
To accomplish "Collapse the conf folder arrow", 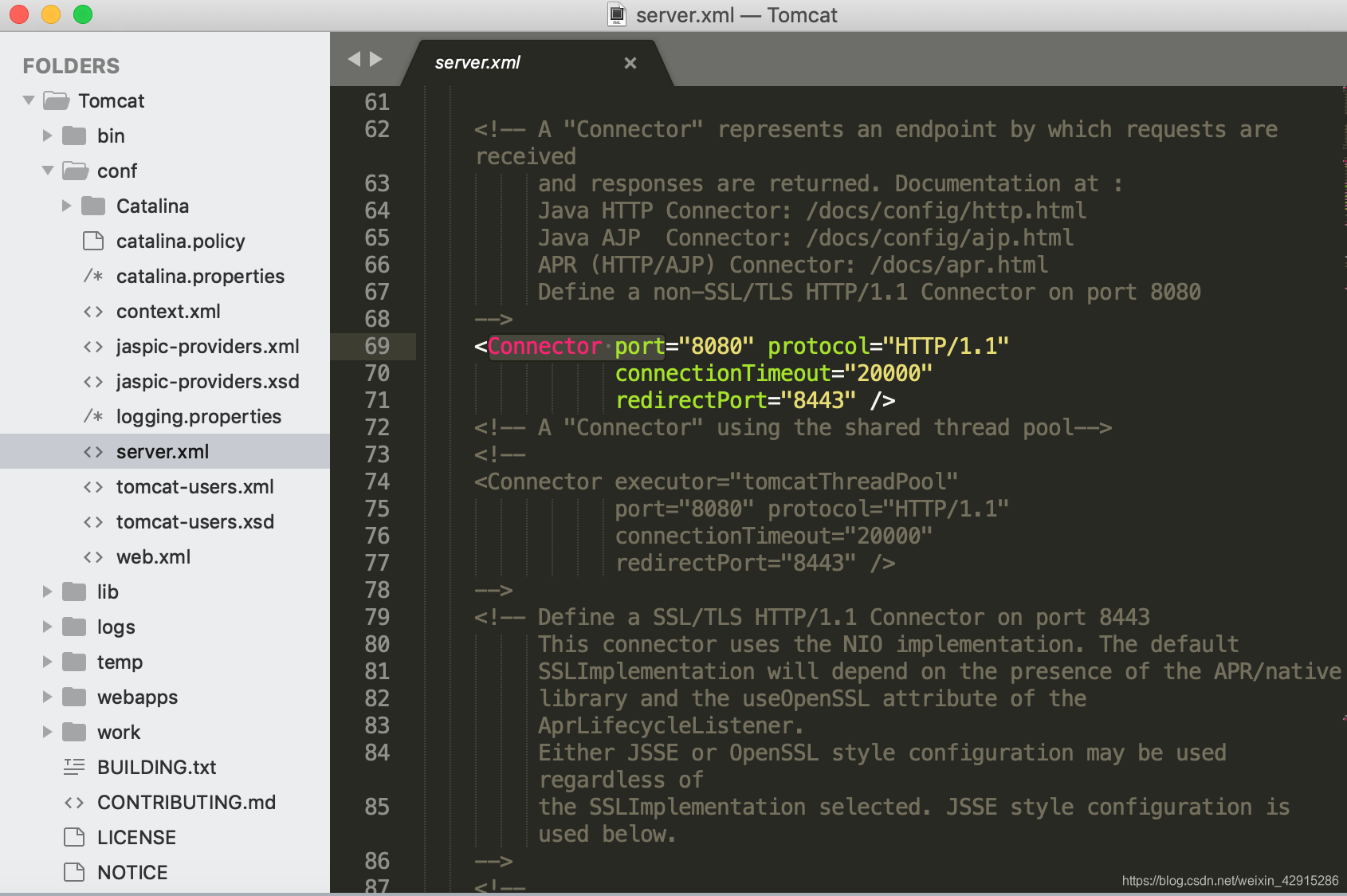I will click(x=48, y=171).
